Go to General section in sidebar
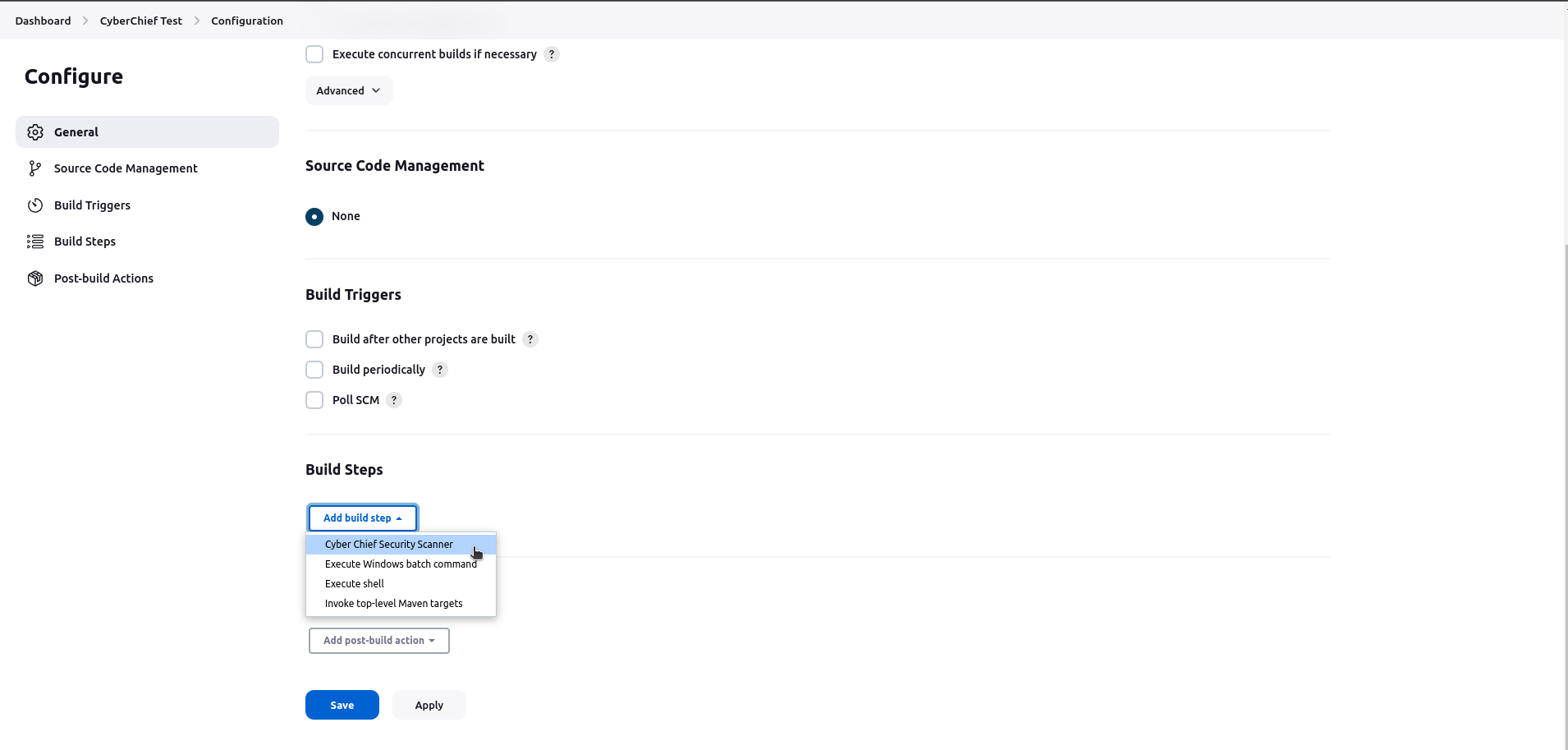This screenshot has height=750, width=1568. point(147,132)
